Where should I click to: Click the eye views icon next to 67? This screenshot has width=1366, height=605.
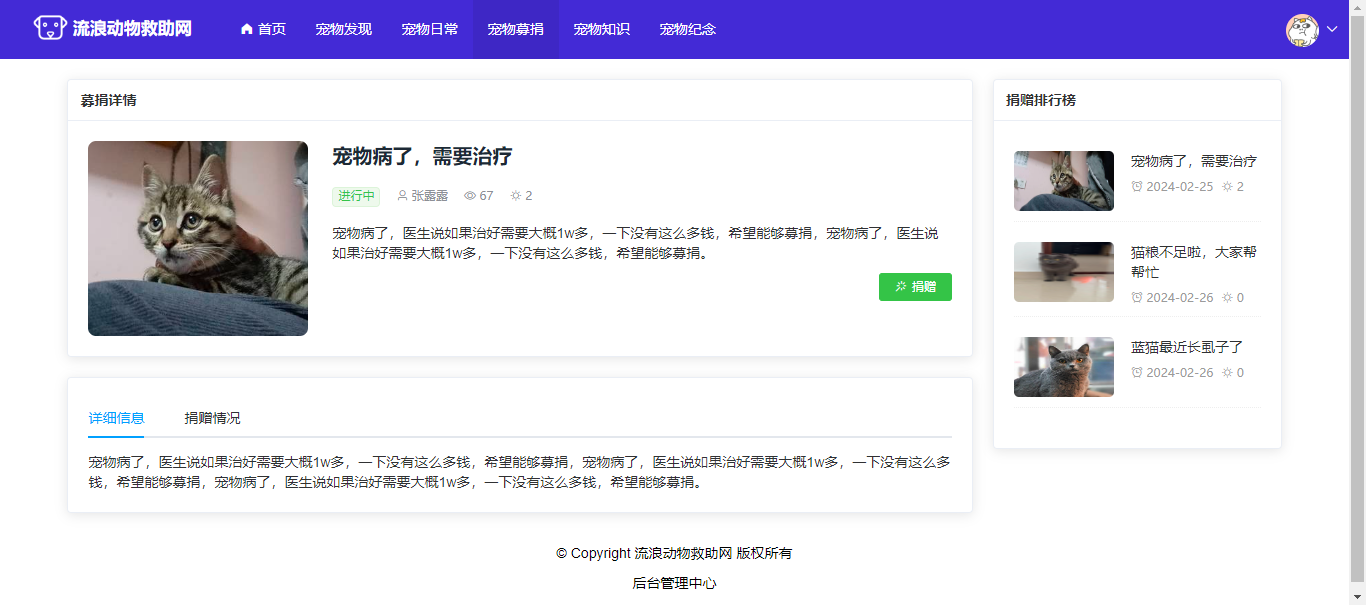point(470,196)
